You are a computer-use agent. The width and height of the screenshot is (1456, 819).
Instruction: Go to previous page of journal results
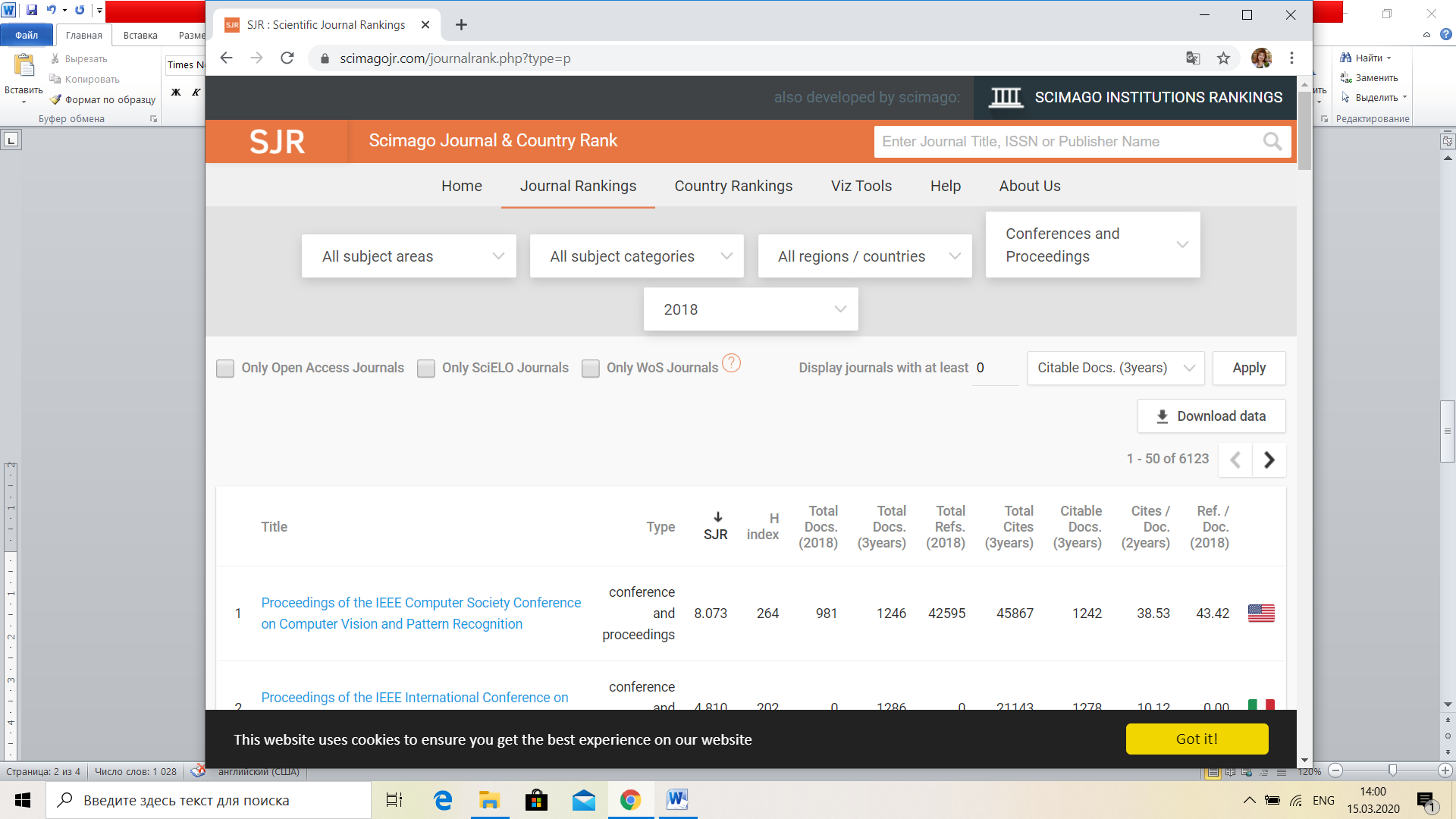click(1235, 460)
